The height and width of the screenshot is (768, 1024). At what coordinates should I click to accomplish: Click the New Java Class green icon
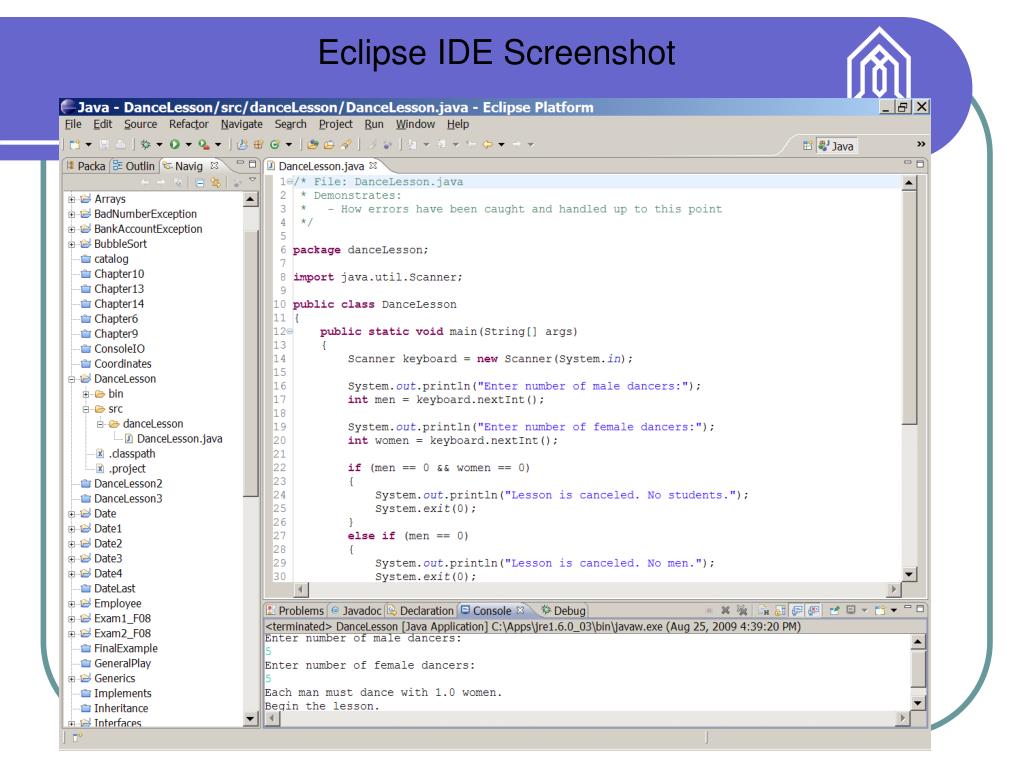[x=275, y=144]
